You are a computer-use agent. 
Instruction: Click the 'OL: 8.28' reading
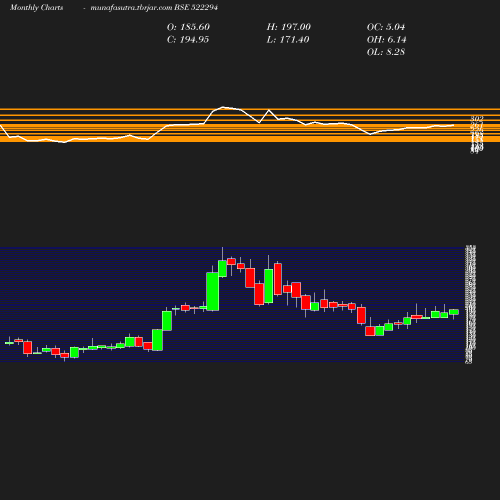tap(386, 52)
